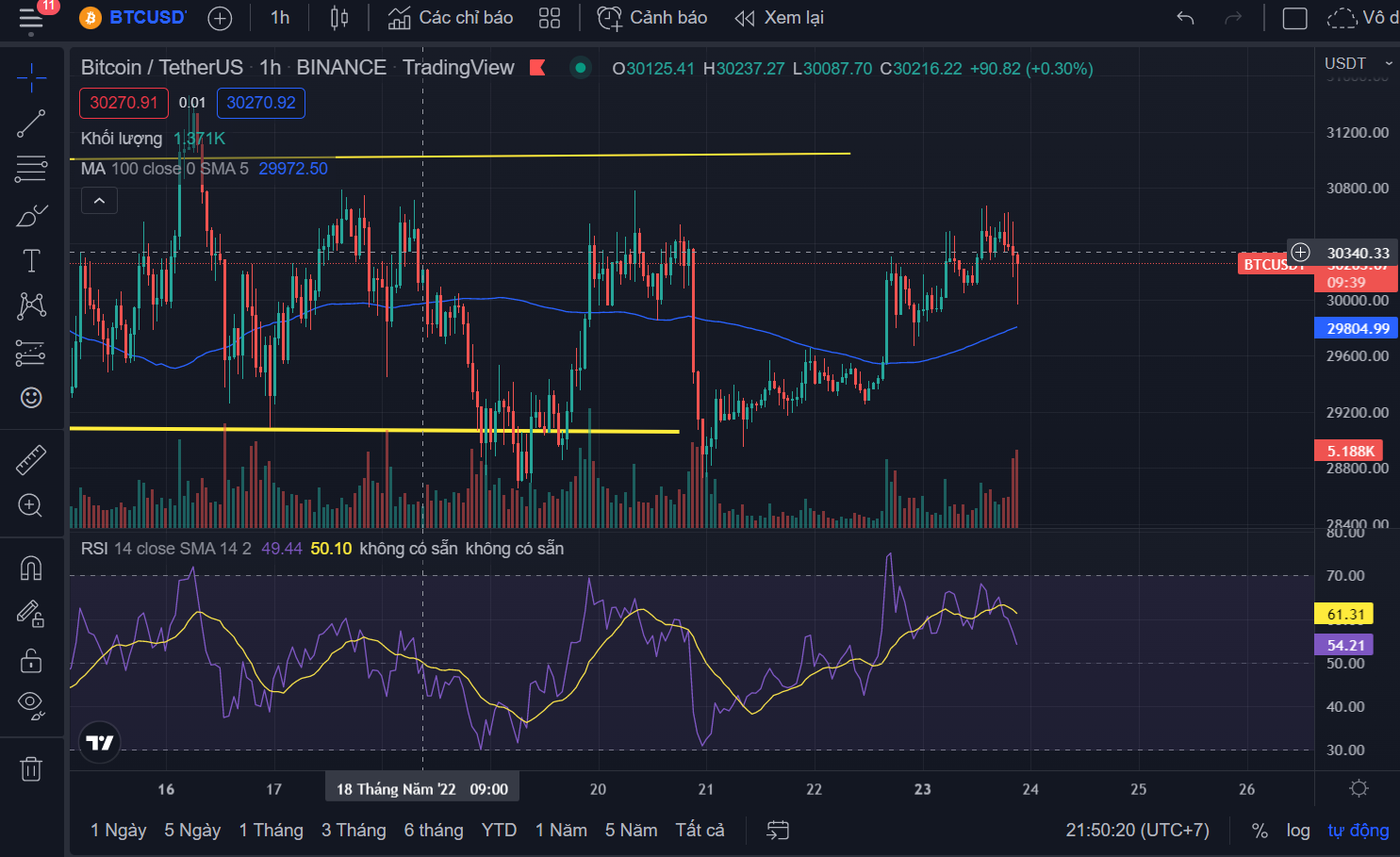Toggle stay in drawing mode
This screenshot has height=857, width=1400.
click(31, 615)
